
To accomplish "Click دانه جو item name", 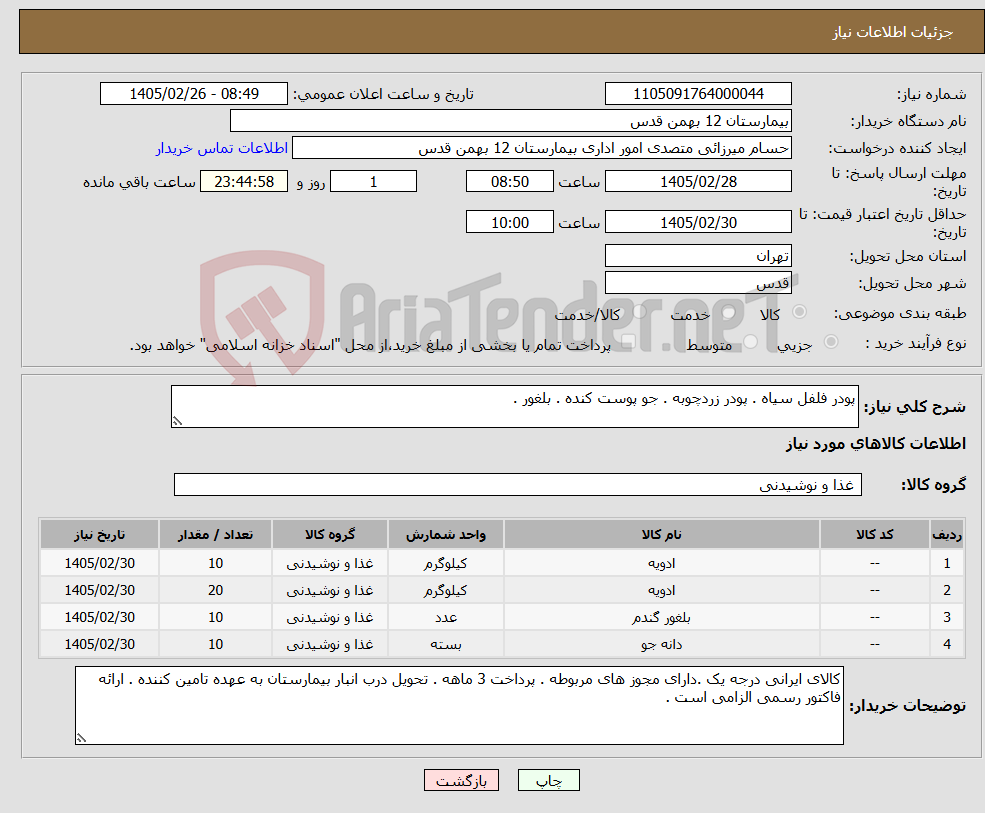I will [x=661, y=644].
